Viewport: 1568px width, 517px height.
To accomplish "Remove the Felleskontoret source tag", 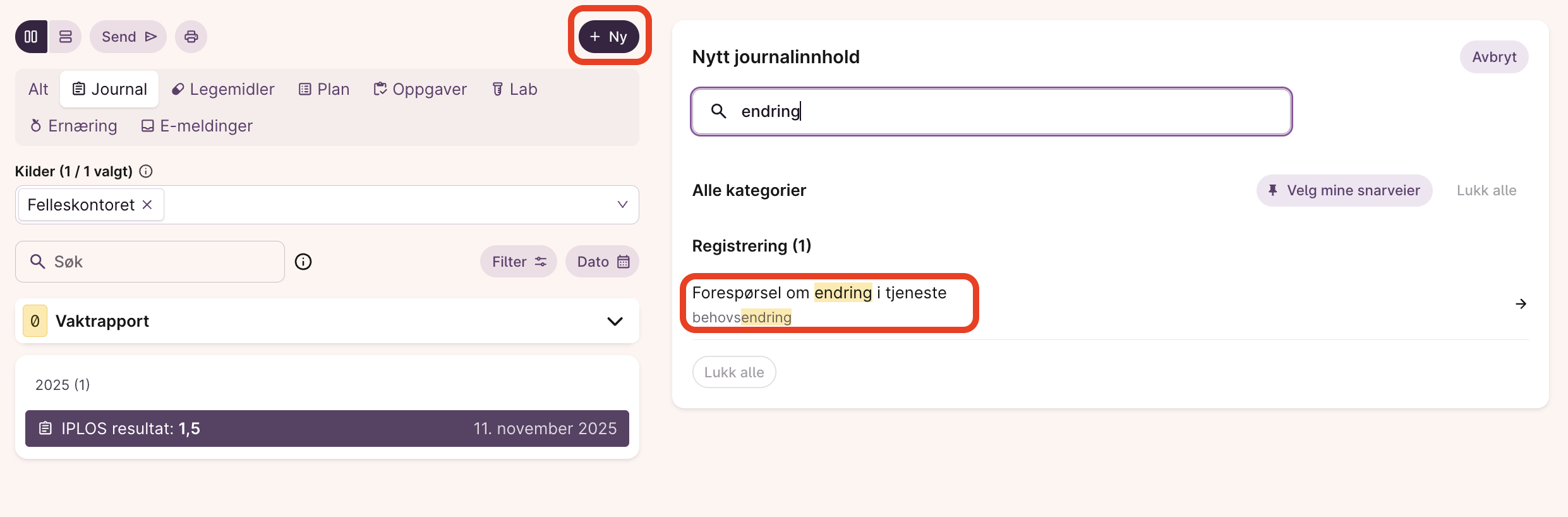I will [x=147, y=205].
